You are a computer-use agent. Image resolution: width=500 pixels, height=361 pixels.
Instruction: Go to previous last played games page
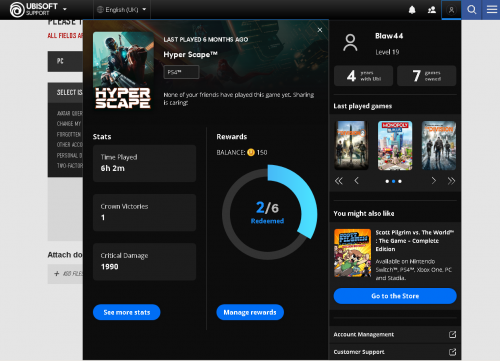click(x=356, y=181)
